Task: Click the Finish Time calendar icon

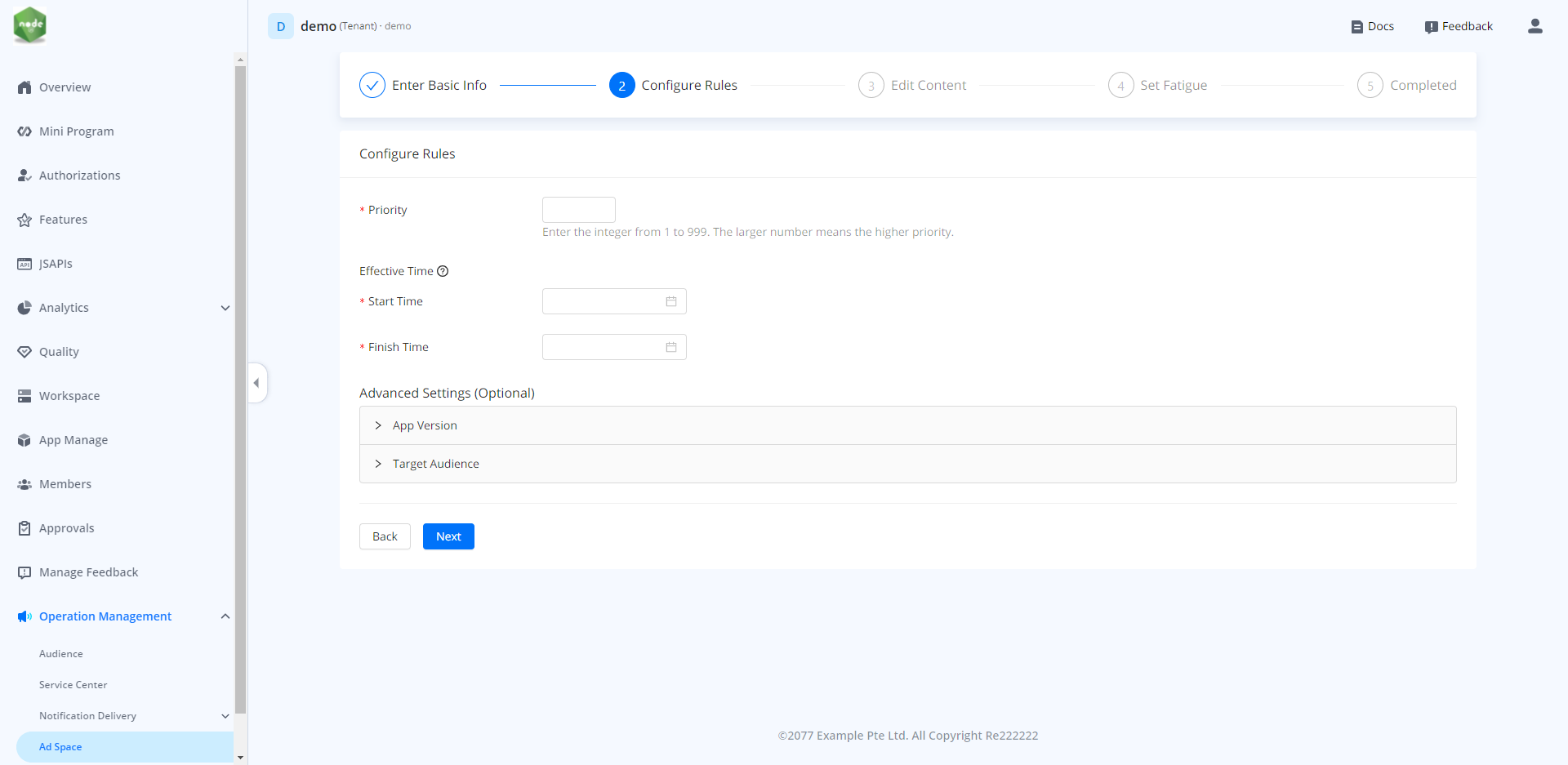Action: pyautogui.click(x=670, y=347)
